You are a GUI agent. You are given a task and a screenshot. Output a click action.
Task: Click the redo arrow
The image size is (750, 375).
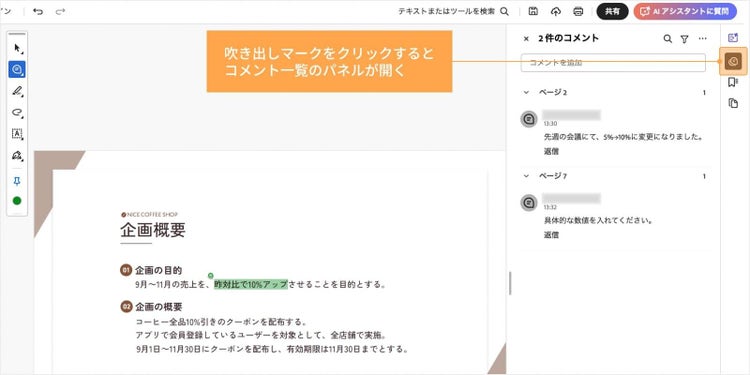point(60,11)
